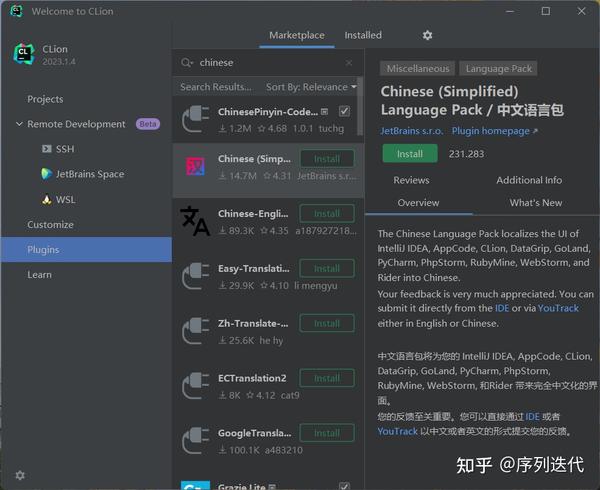Click the IDE link in Chinese description
The height and width of the screenshot is (490, 600).
532,417
